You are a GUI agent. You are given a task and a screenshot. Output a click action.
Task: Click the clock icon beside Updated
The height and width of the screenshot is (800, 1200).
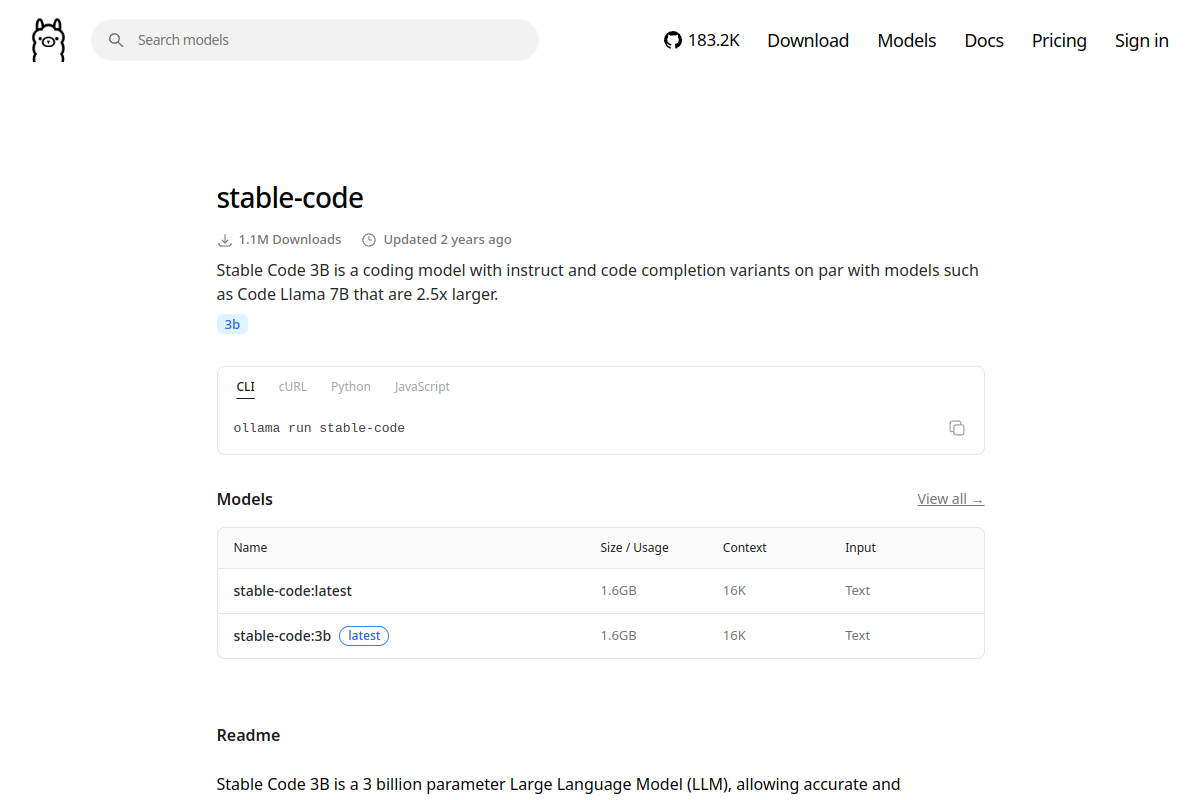(x=369, y=240)
